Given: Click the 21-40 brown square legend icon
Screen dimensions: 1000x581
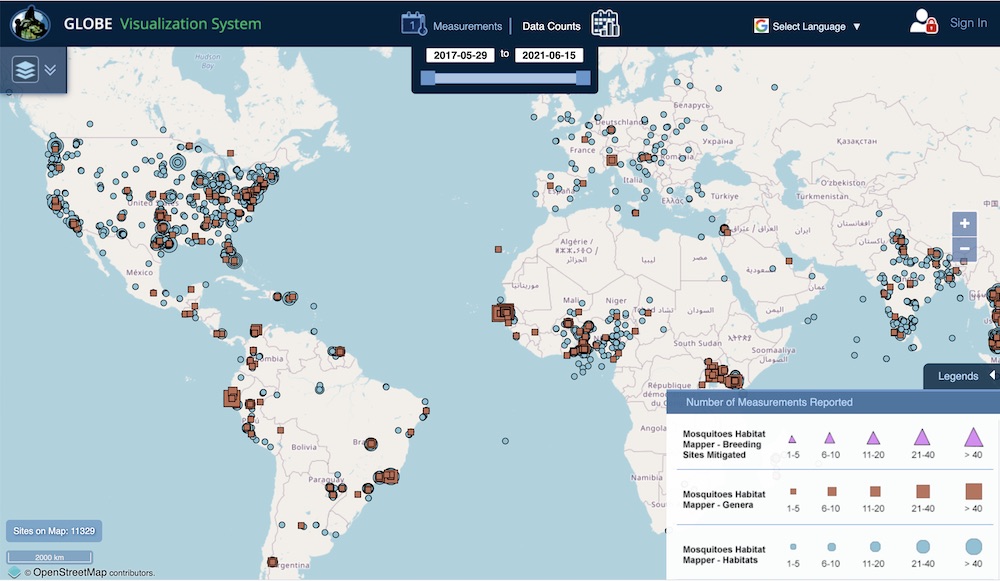Looking at the screenshot, I should pos(923,491).
